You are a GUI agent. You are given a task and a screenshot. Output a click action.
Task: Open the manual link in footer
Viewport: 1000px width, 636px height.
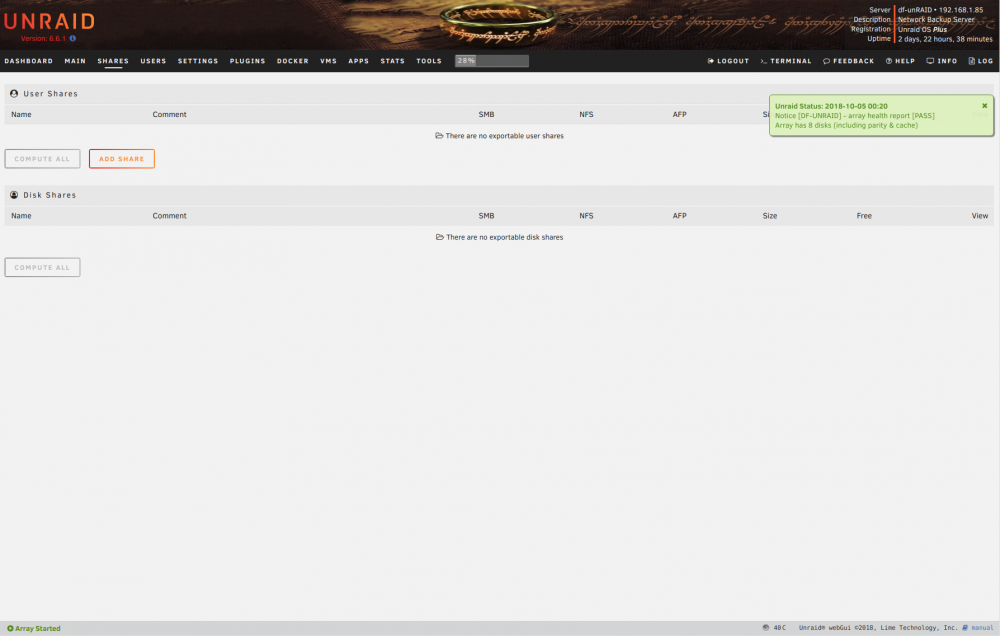pos(978,628)
